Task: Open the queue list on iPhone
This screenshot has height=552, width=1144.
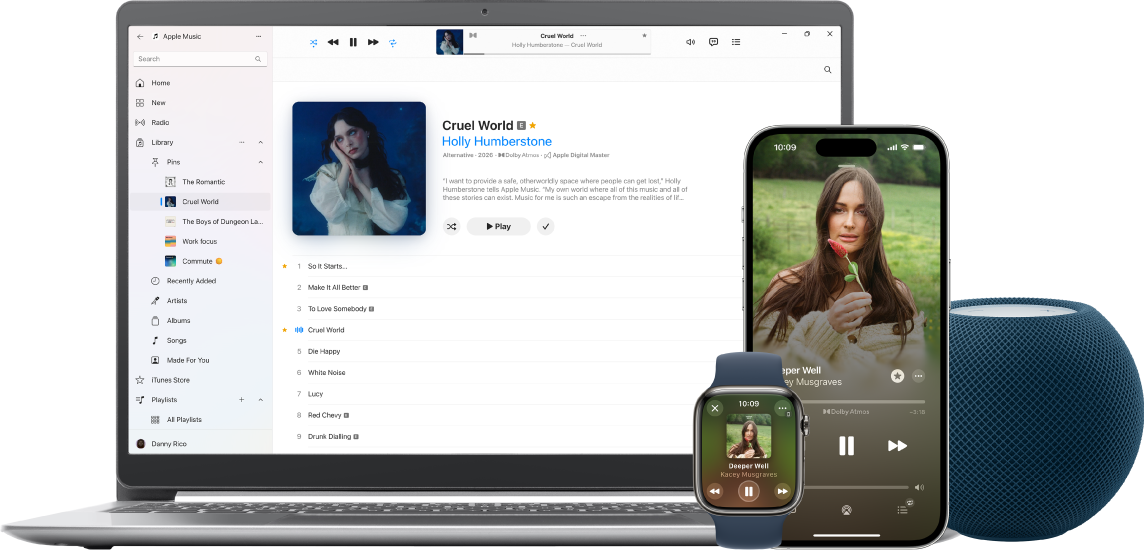Action: pos(904,509)
